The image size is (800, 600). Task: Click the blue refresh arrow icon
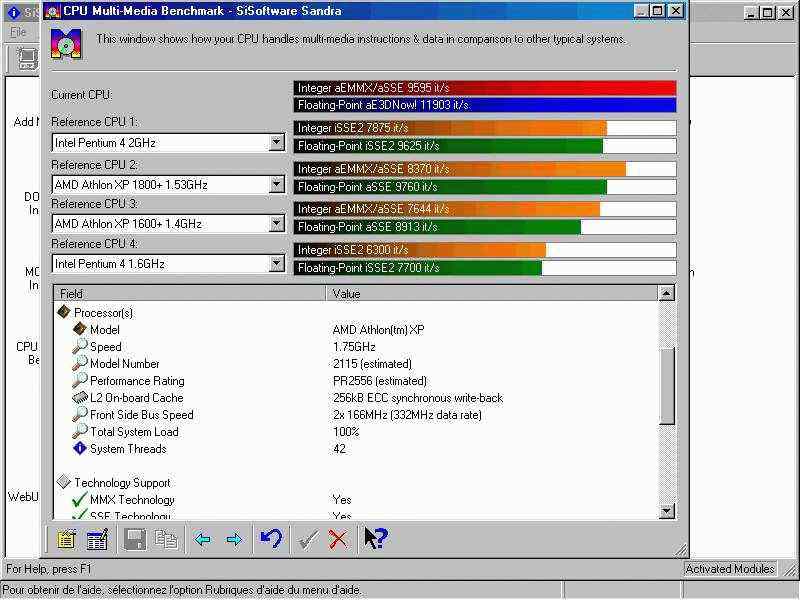(271, 538)
